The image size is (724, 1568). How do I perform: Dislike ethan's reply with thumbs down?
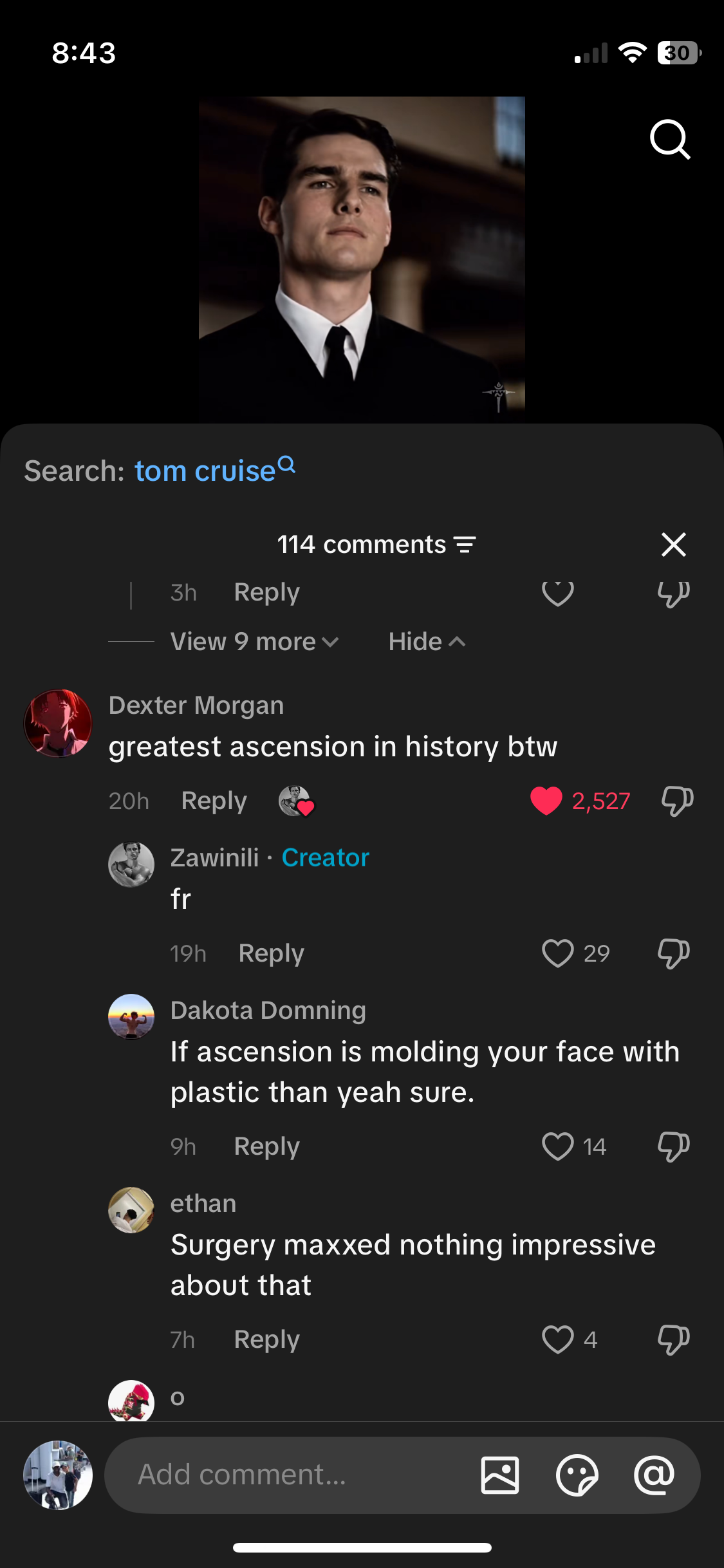(x=673, y=1339)
